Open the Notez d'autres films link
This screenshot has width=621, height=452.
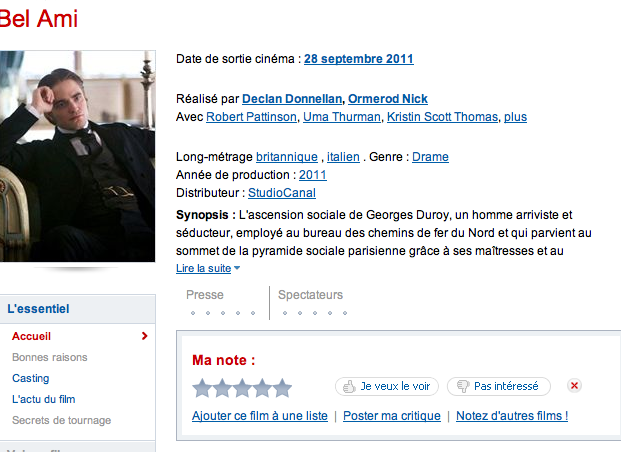[x=512, y=416]
